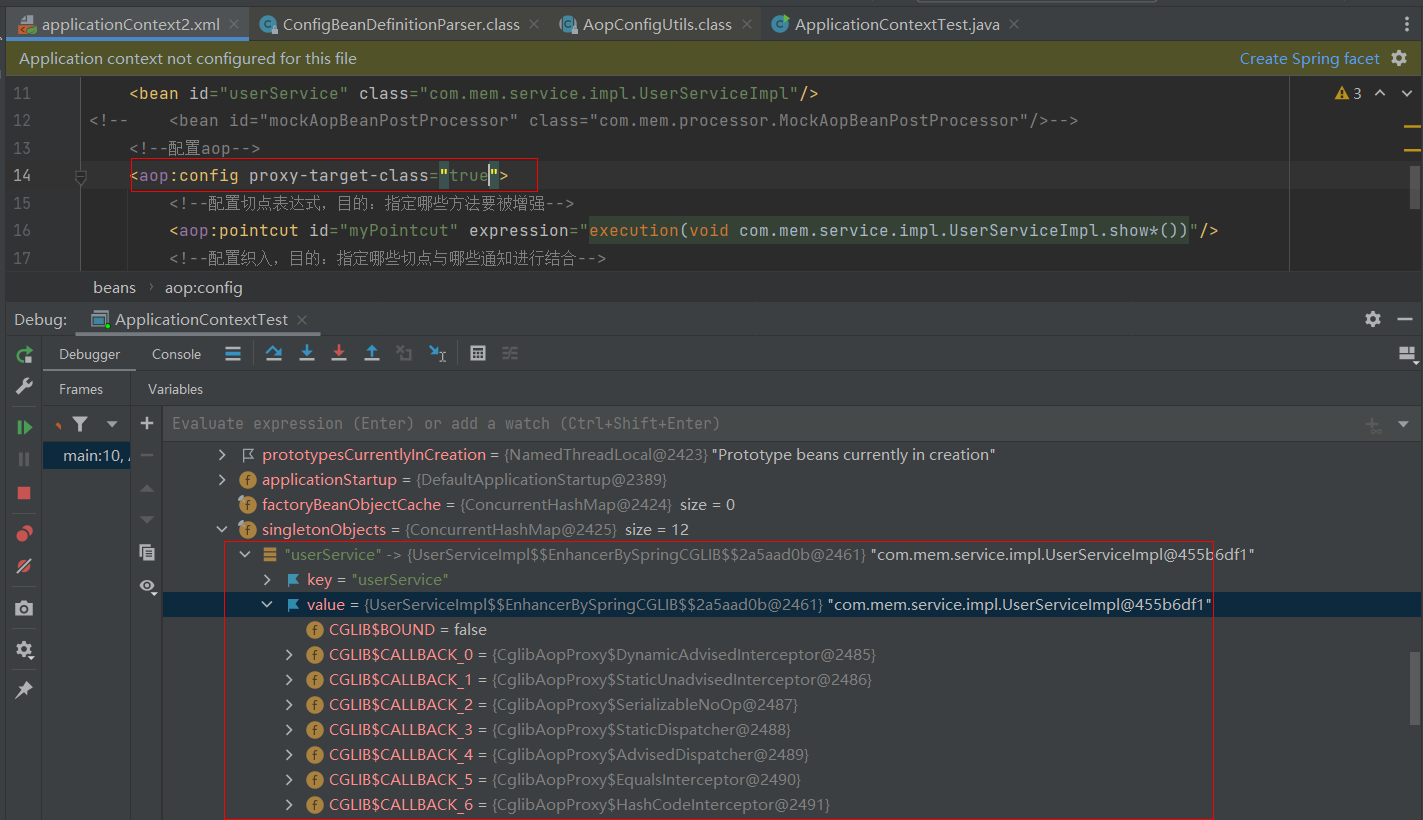This screenshot has width=1423, height=820.
Task: Open Spring facet notification settings gear
Action: [1399, 58]
